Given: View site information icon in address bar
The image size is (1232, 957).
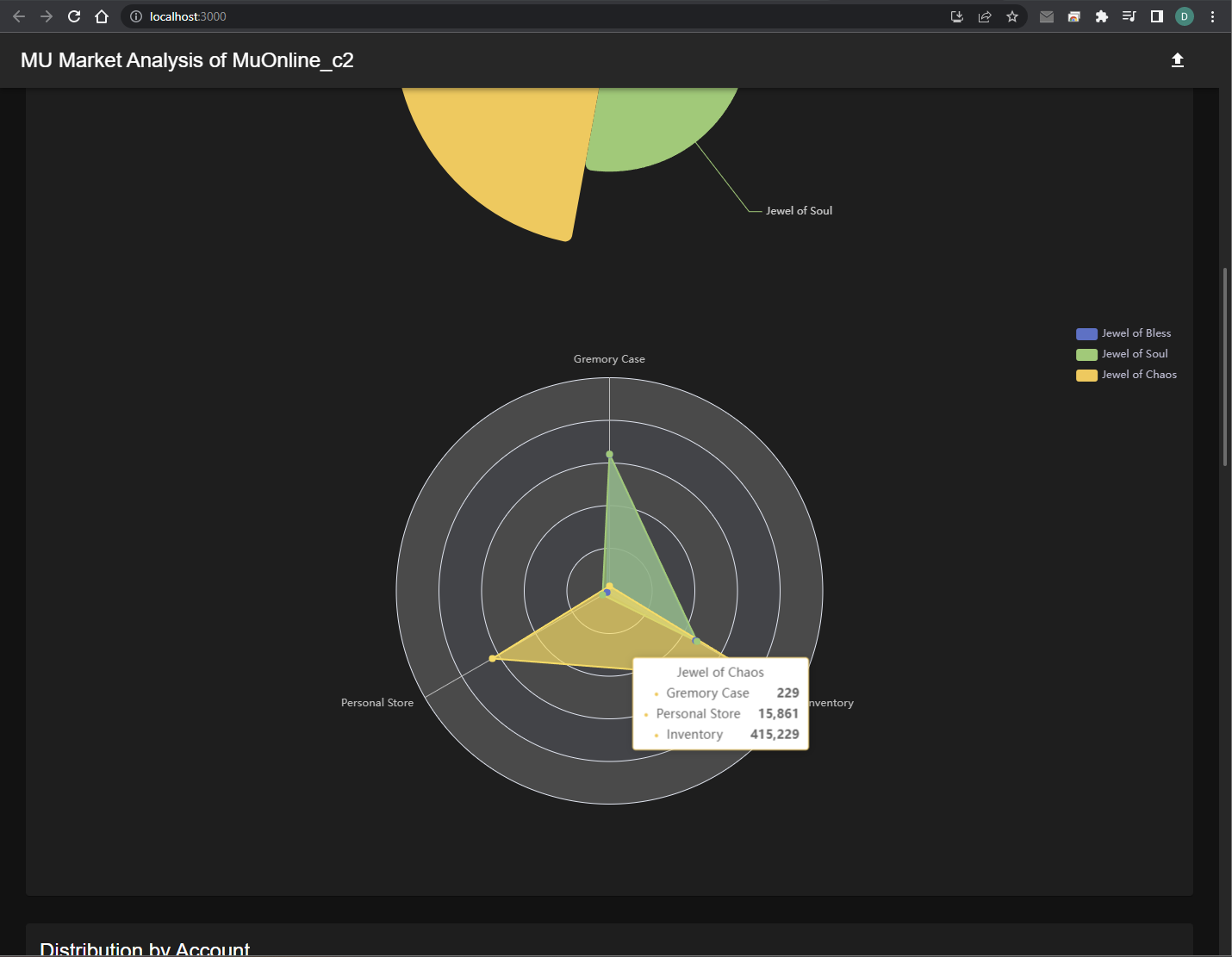Looking at the screenshot, I should pos(136,16).
